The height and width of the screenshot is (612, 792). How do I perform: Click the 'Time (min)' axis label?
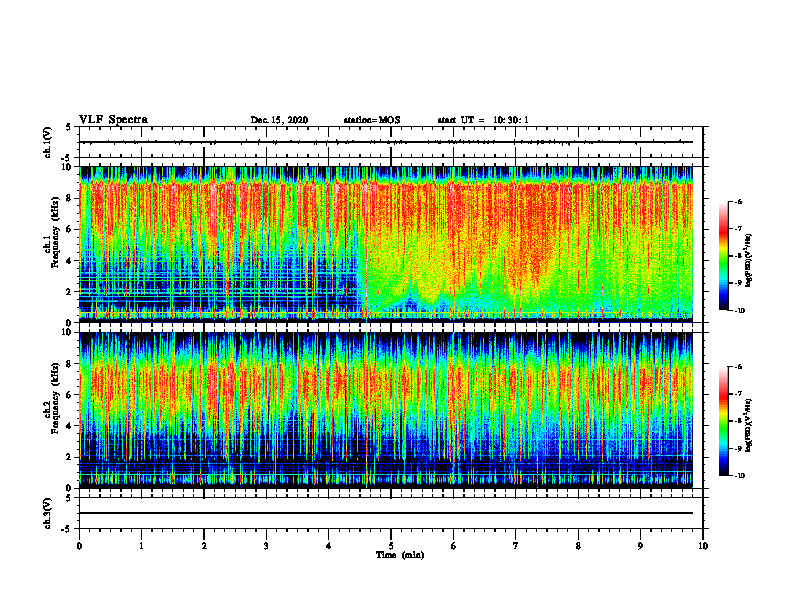coord(400,555)
